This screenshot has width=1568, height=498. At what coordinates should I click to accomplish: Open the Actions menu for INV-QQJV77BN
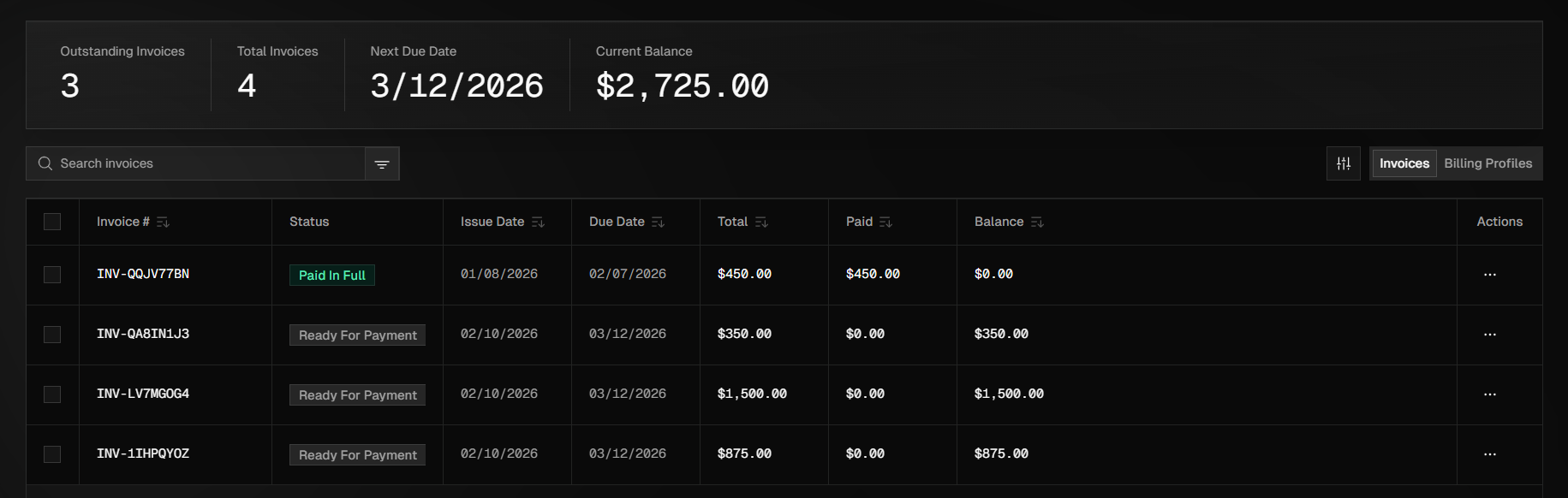(x=1490, y=275)
